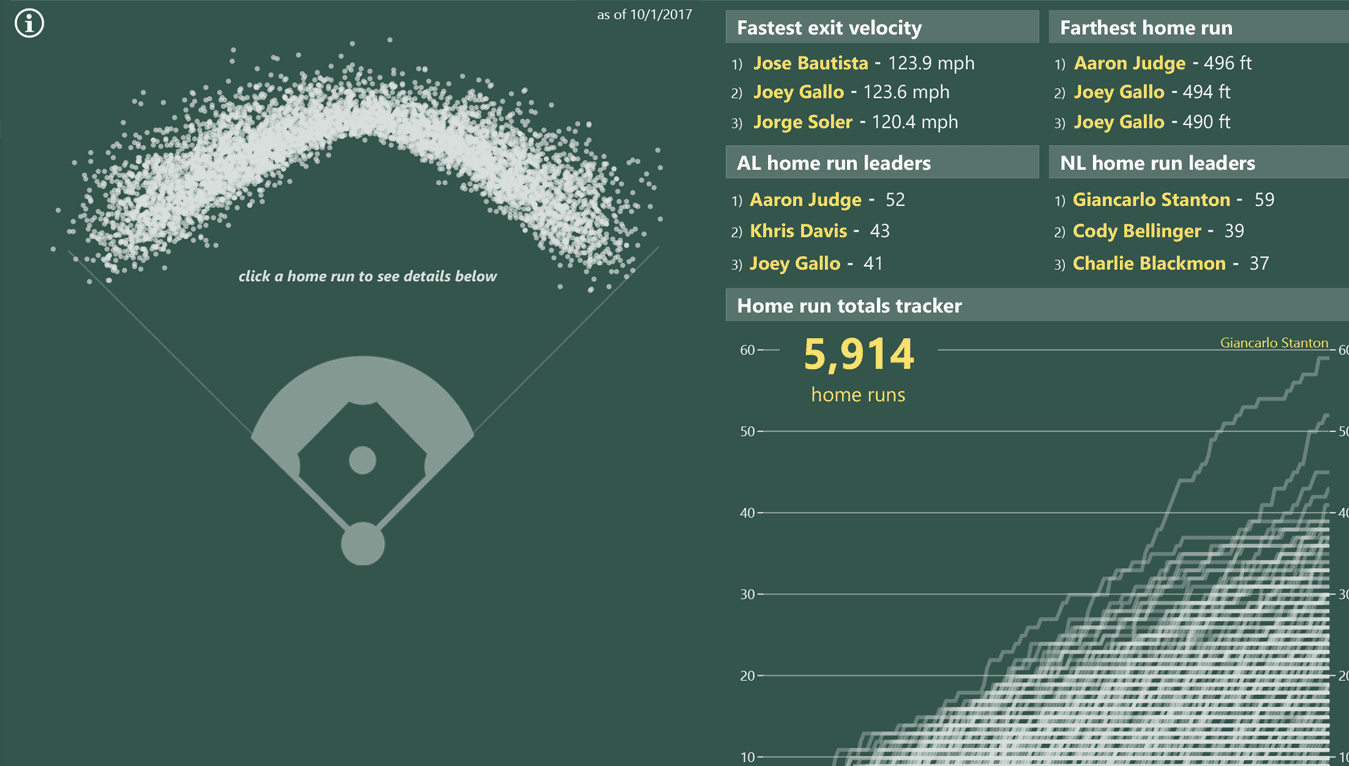
Task: Click Cody Bellinger in NL leaders list
Action: 1136,231
